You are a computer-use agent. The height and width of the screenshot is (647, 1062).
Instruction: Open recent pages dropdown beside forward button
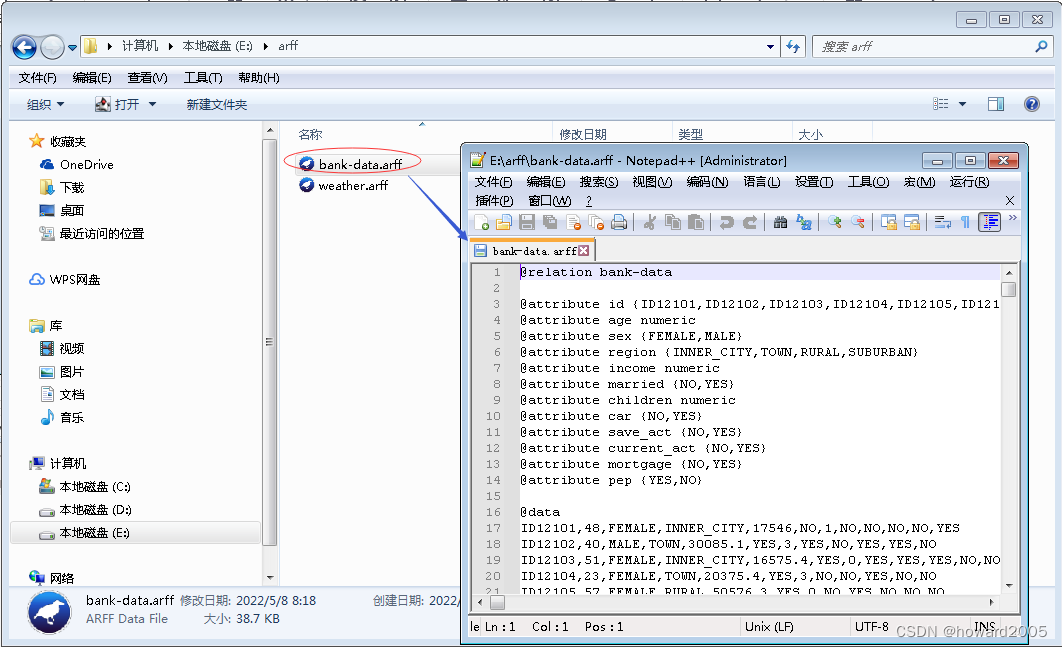(72, 47)
